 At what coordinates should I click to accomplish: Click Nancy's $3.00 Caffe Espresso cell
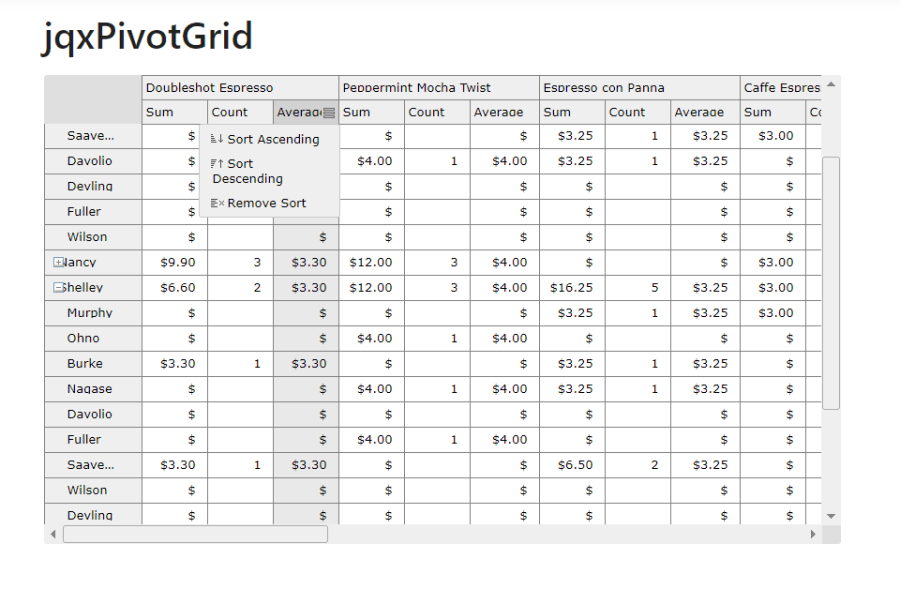(x=773, y=262)
